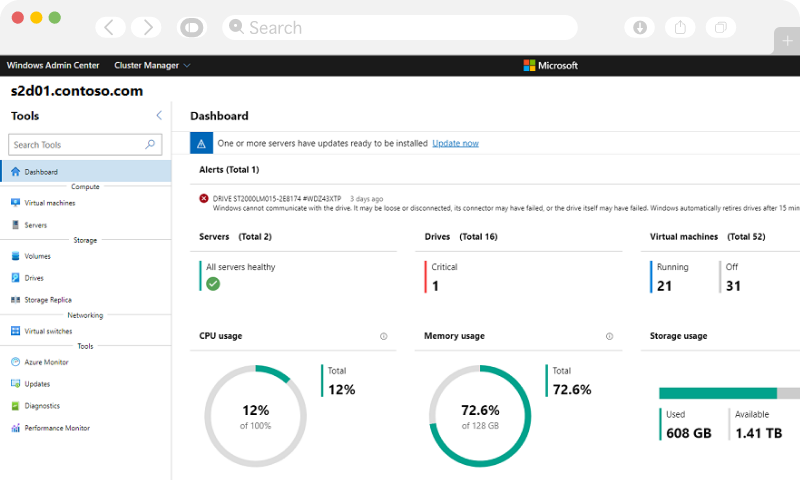
Task: Open Performance Monitor tool
Action: click(57, 428)
